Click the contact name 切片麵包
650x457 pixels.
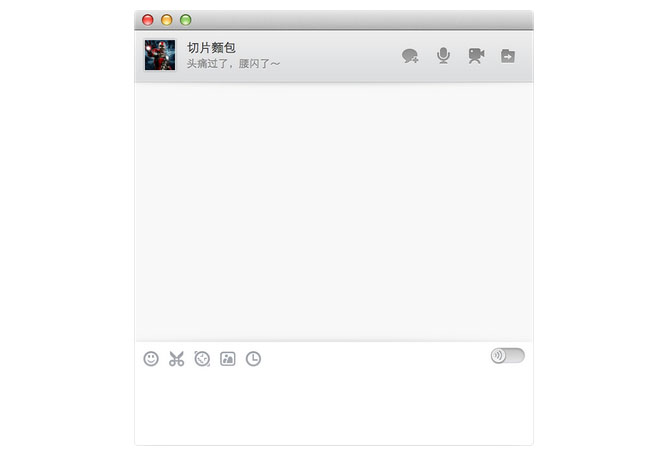tap(211, 48)
